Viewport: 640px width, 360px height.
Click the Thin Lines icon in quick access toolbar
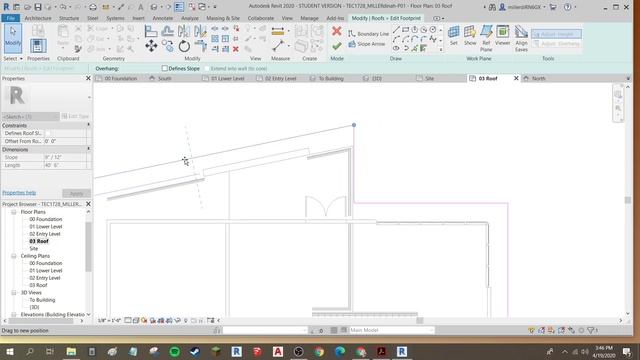coord(179,7)
